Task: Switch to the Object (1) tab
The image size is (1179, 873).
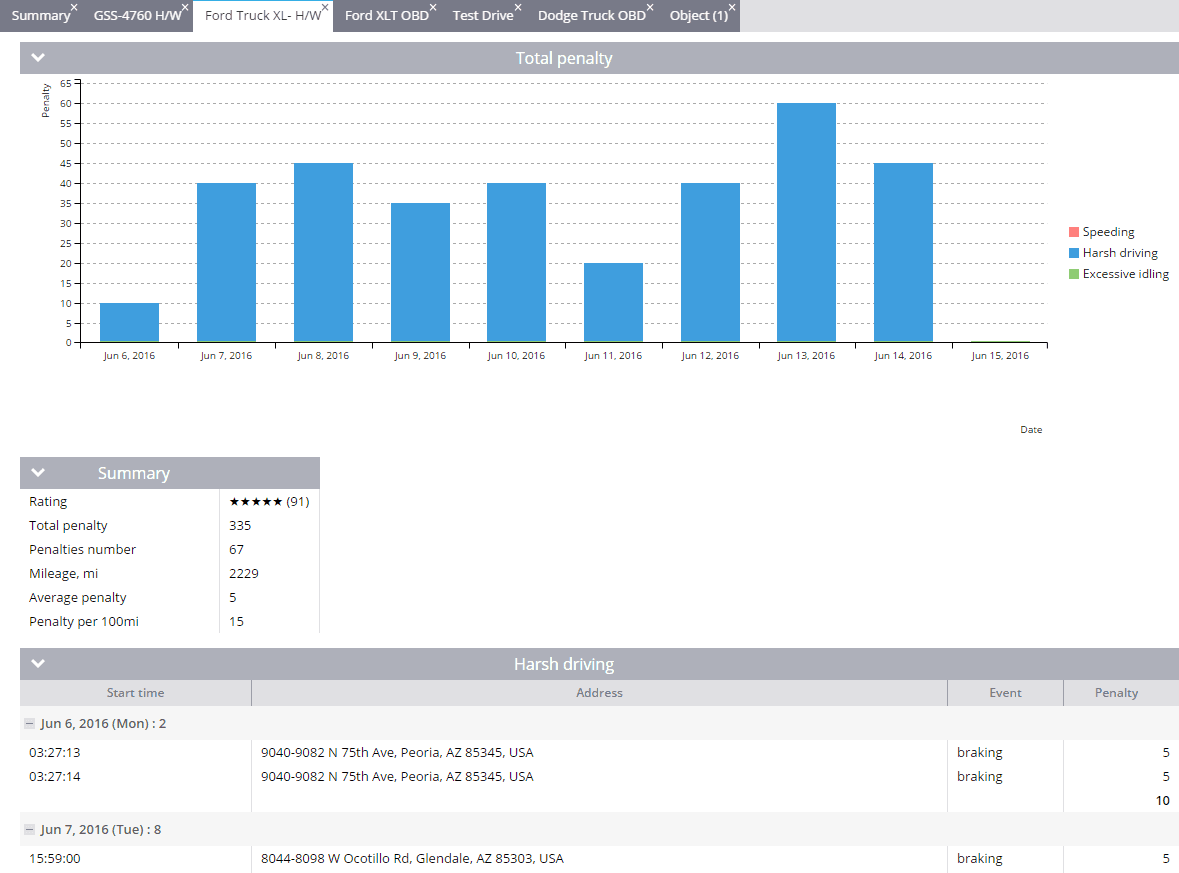Action: click(699, 16)
